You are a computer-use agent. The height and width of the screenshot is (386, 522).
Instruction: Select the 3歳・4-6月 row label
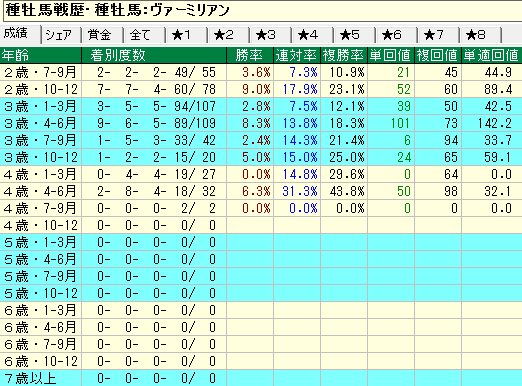point(41,123)
